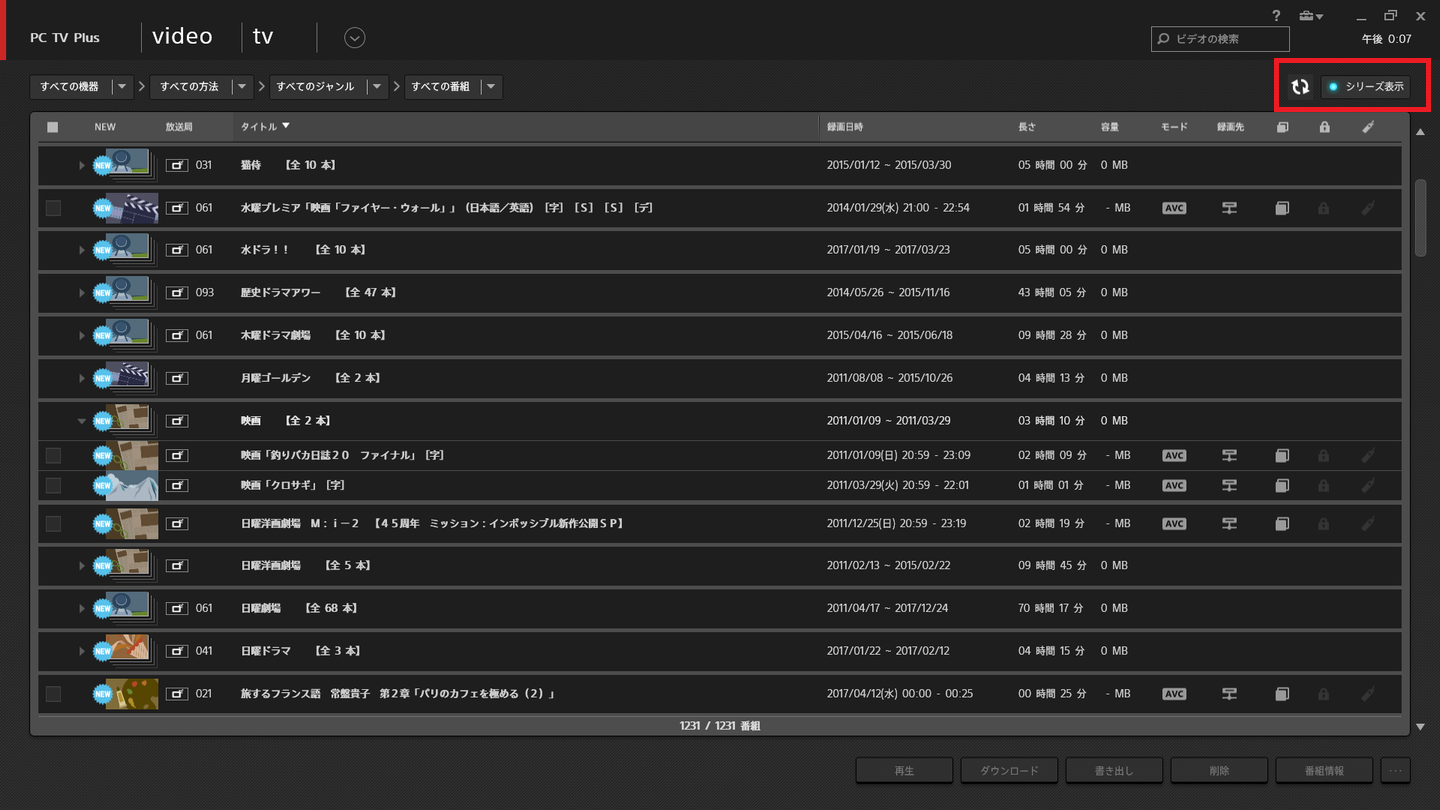The image size is (1440, 810).
Task: Tick the checkbox for 映画「クロサギ」
Action: (x=53, y=485)
